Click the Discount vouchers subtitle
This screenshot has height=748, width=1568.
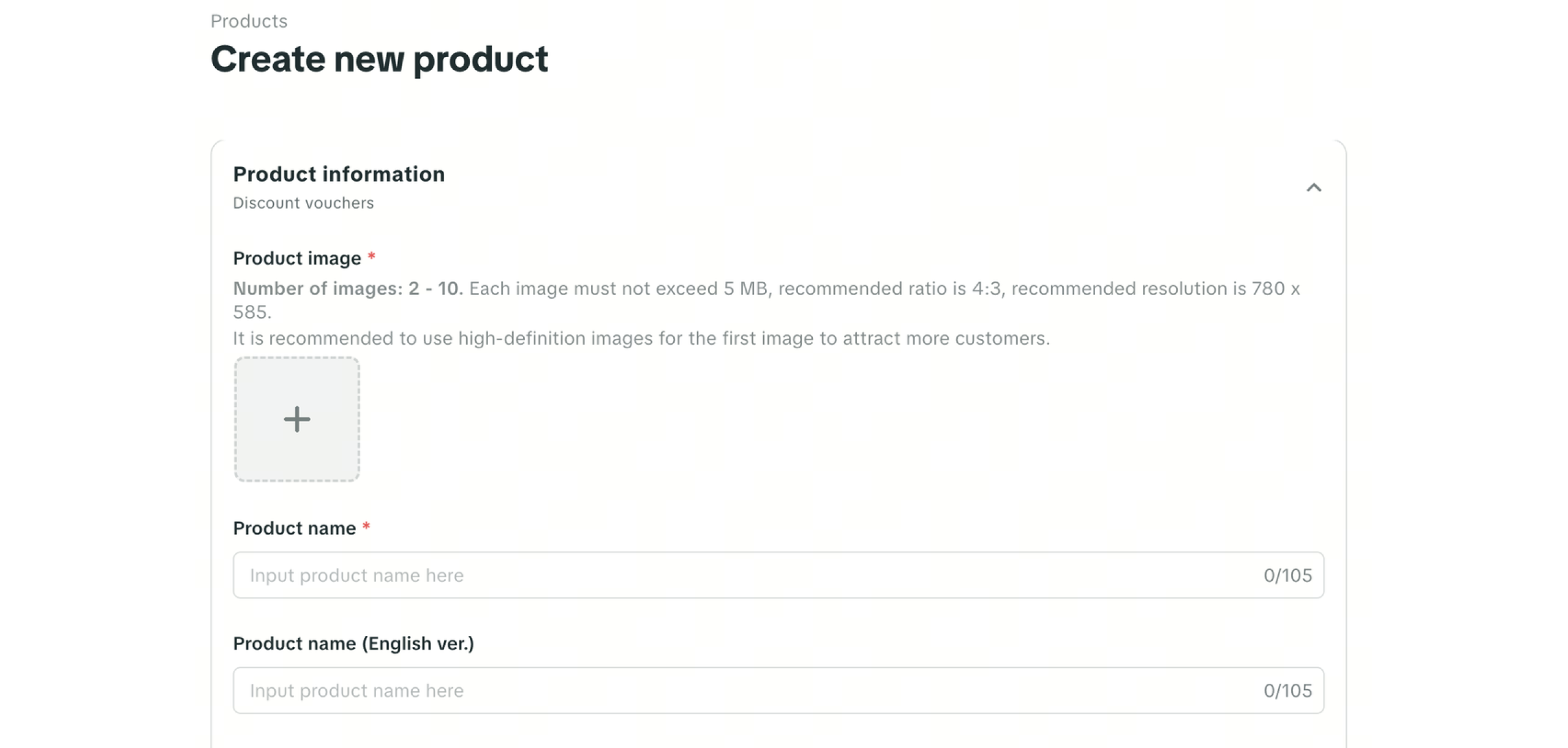tap(303, 203)
